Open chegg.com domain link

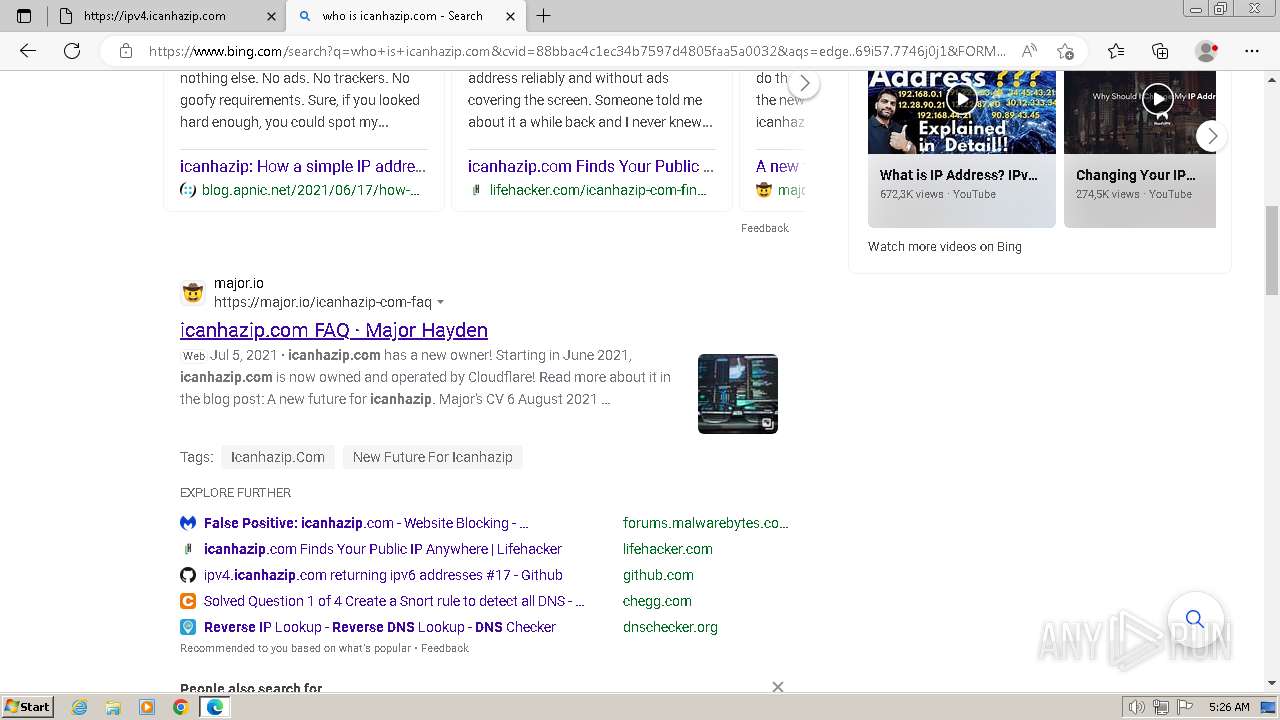[657, 601]
